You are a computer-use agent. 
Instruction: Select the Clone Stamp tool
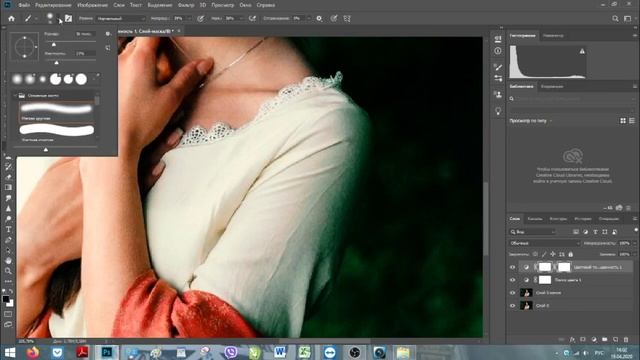pyautogui.click(x=8, y=157)
